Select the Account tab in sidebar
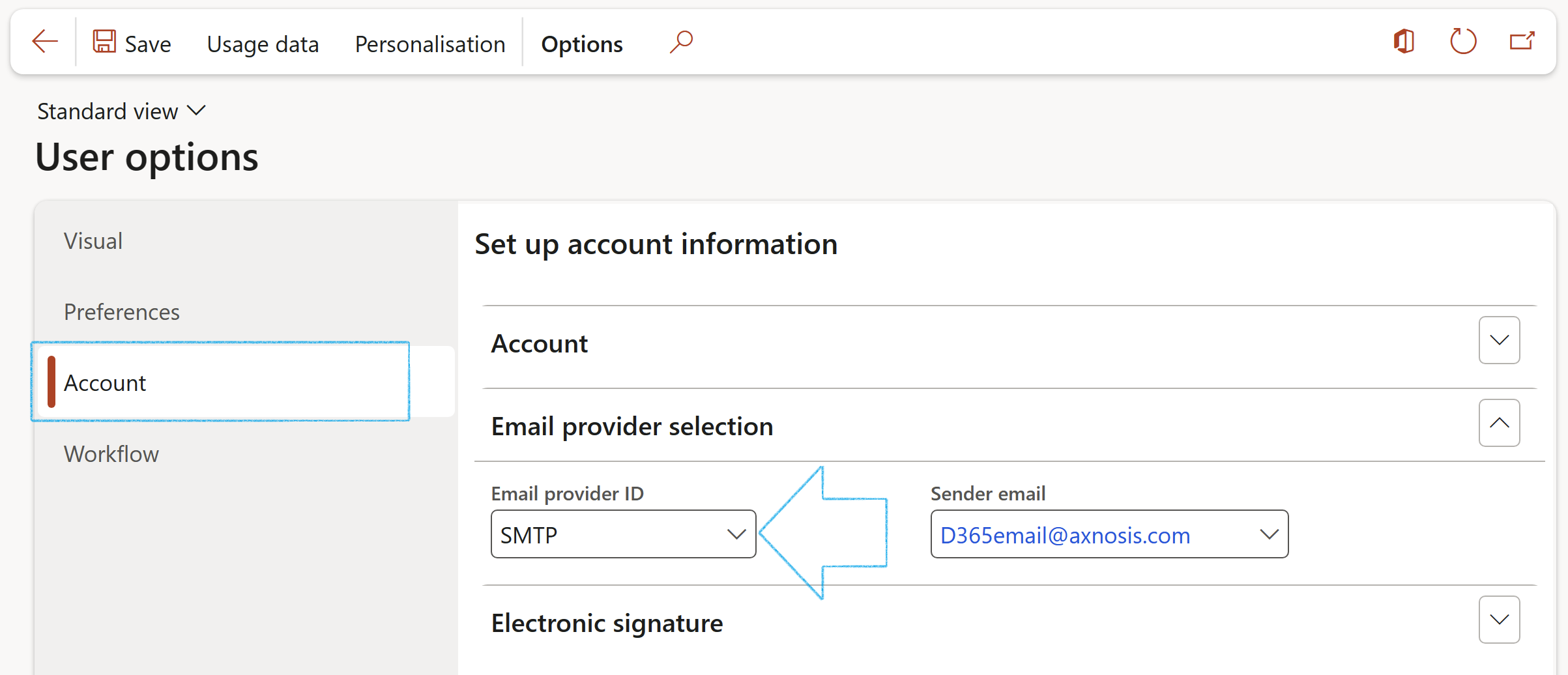 (246, 382)
